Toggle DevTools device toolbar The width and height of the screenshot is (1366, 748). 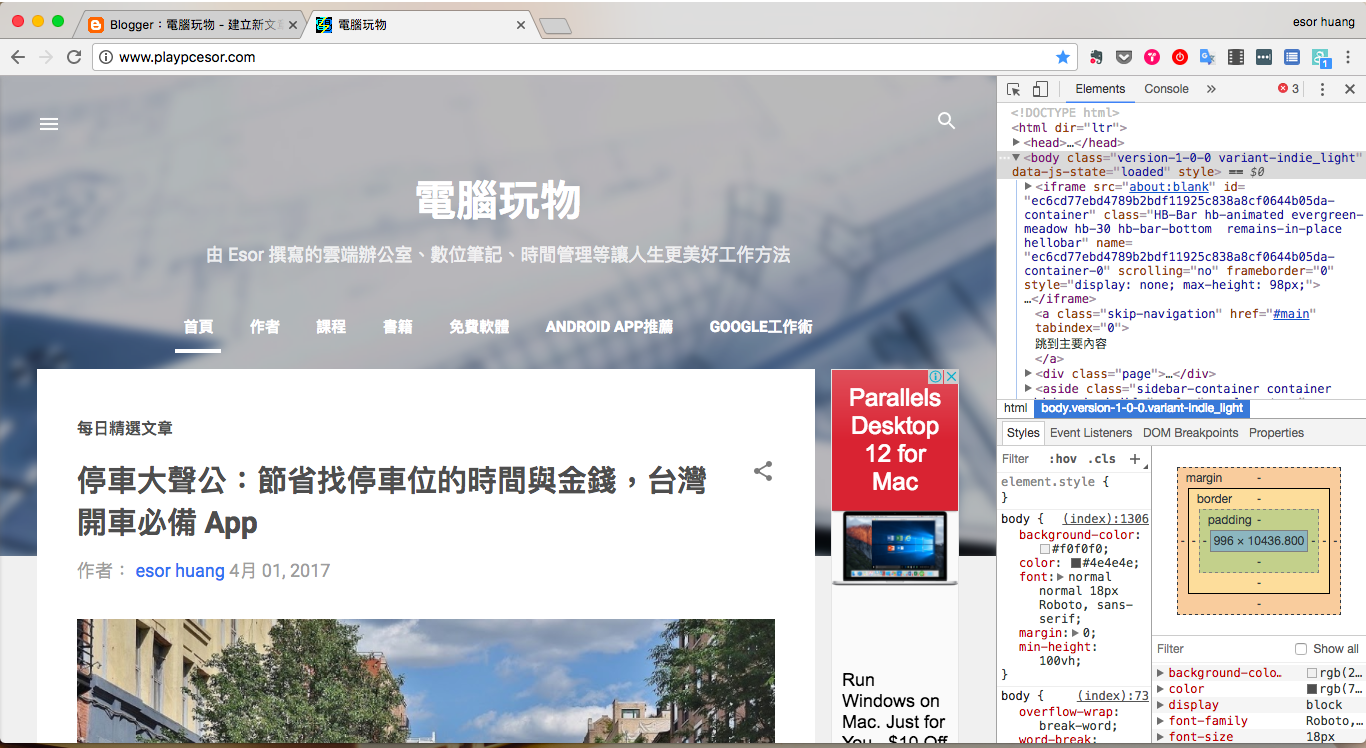pyautogui.click(x=1040, y=89)
